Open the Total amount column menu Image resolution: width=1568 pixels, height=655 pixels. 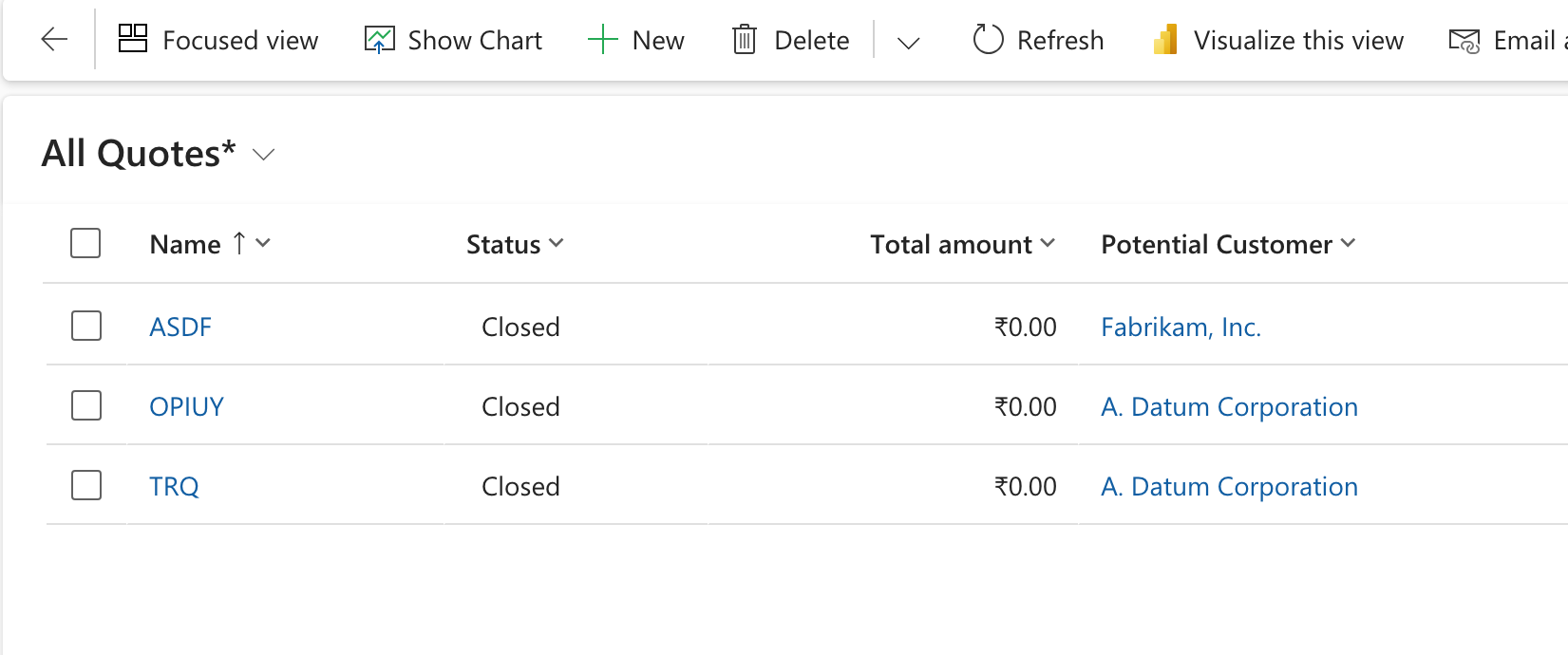click(x=1048, y=244)
